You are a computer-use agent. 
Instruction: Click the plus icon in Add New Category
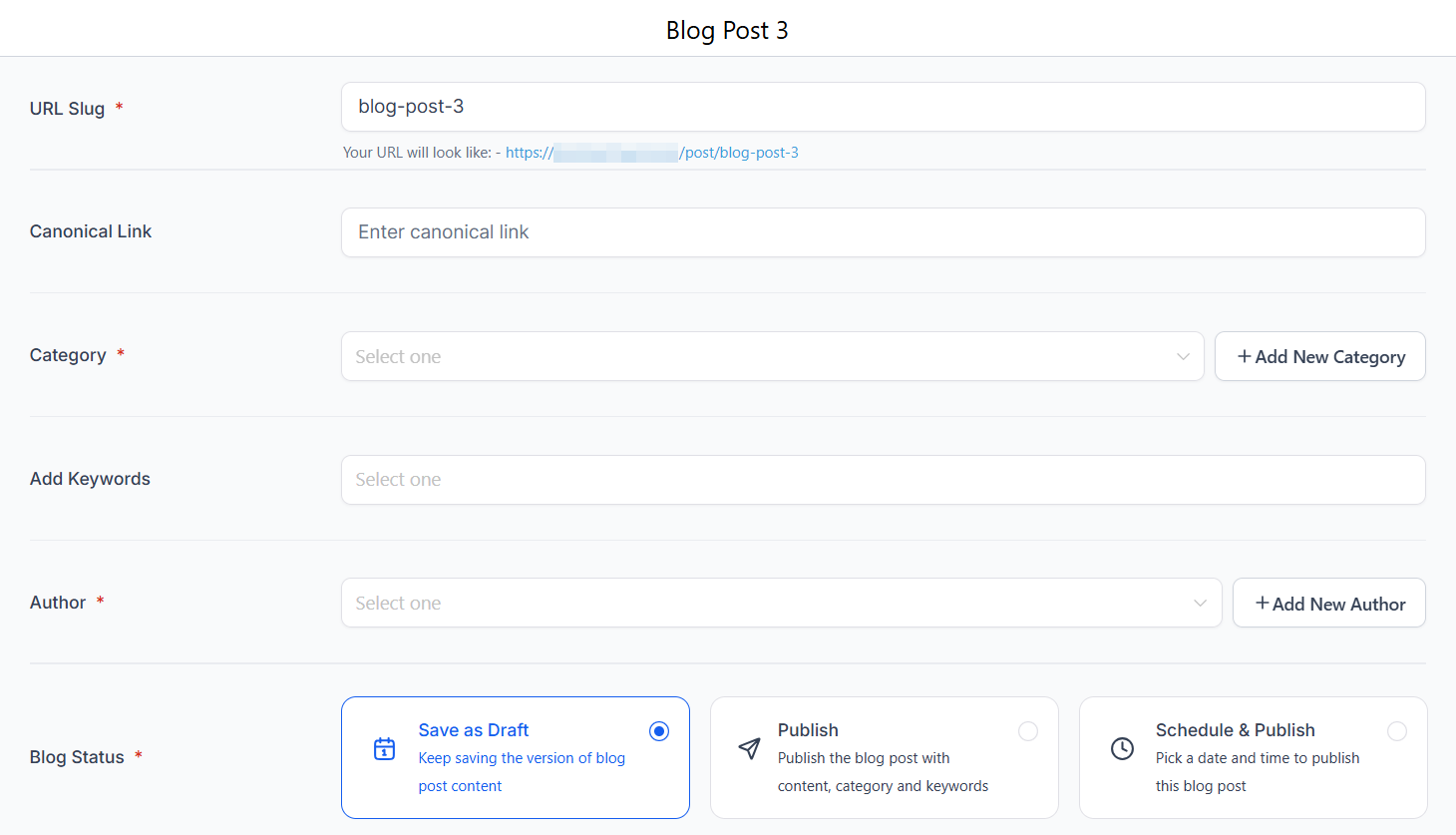tap(1244, 357)
